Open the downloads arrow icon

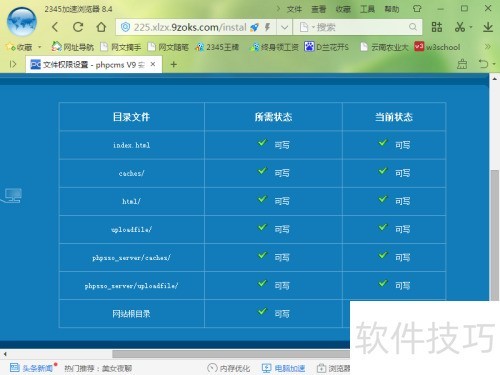488,27
